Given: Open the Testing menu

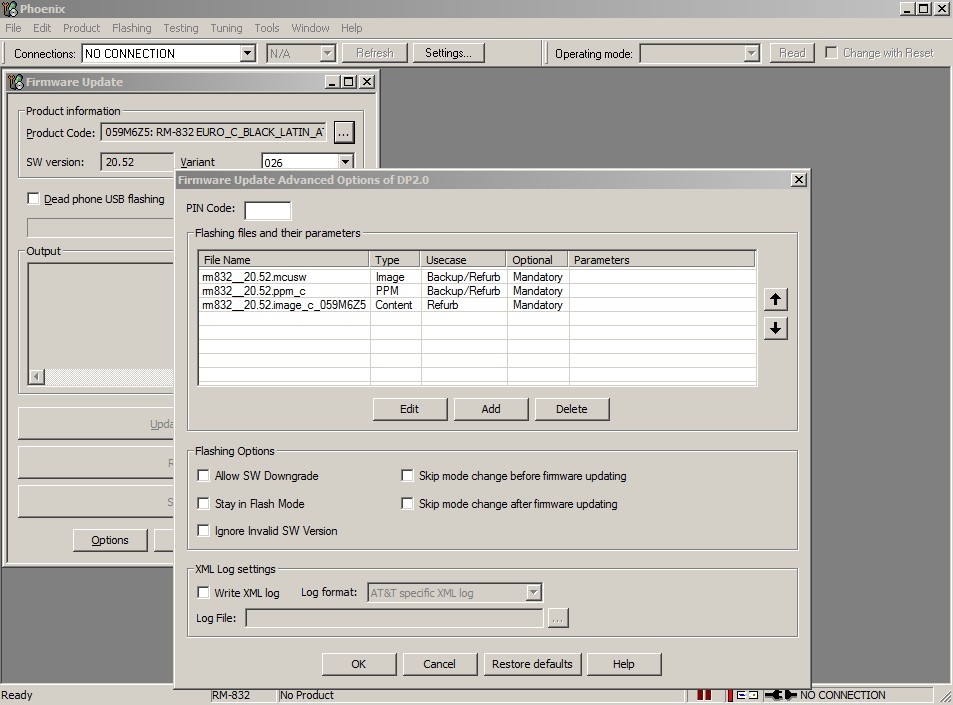Looking at the screenshot, I should (181, 28).
